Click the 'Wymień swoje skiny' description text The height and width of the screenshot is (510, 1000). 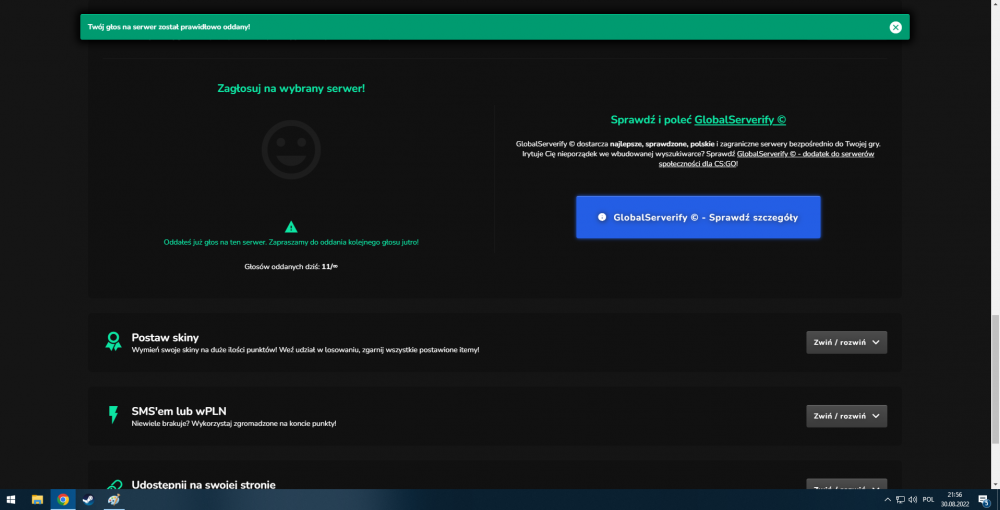tap(305, 350)
